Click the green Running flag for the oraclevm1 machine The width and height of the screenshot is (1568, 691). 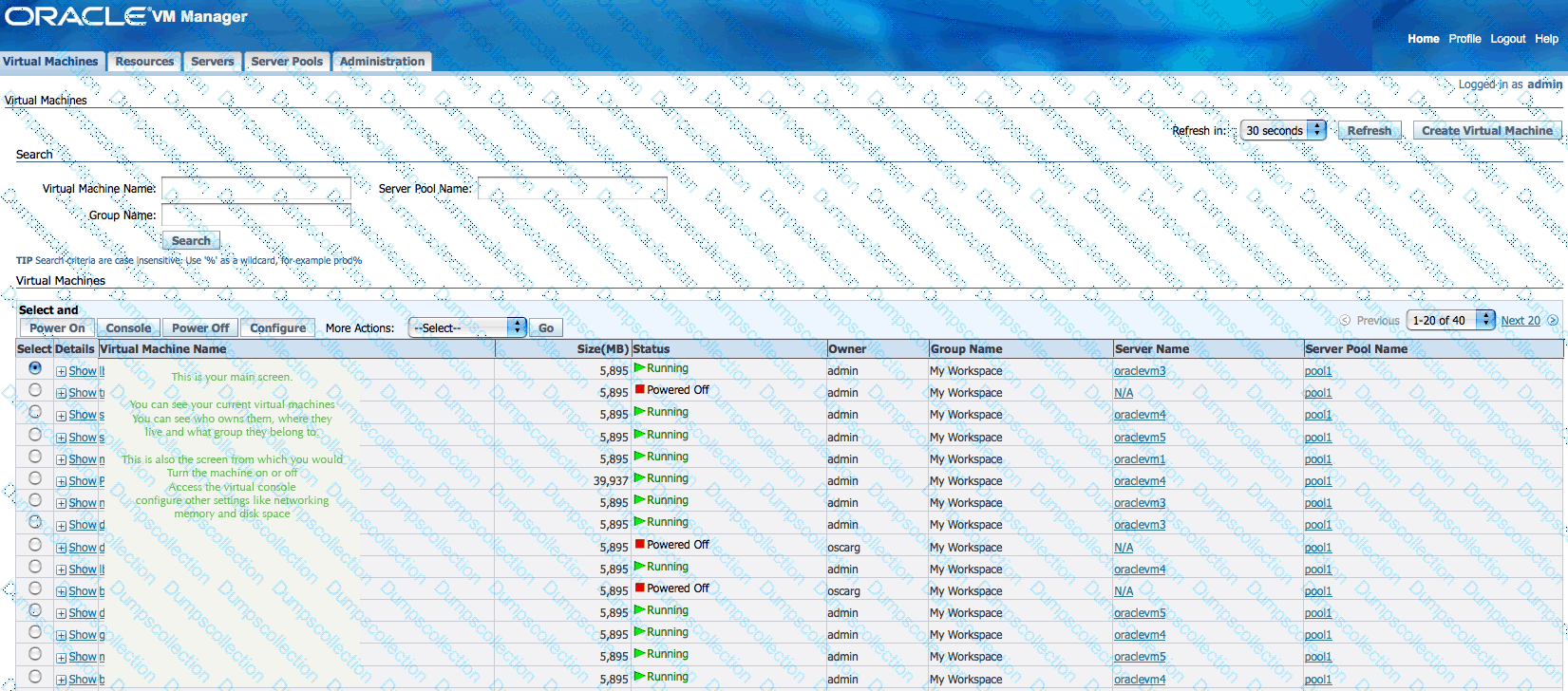(x=640, y=457)
